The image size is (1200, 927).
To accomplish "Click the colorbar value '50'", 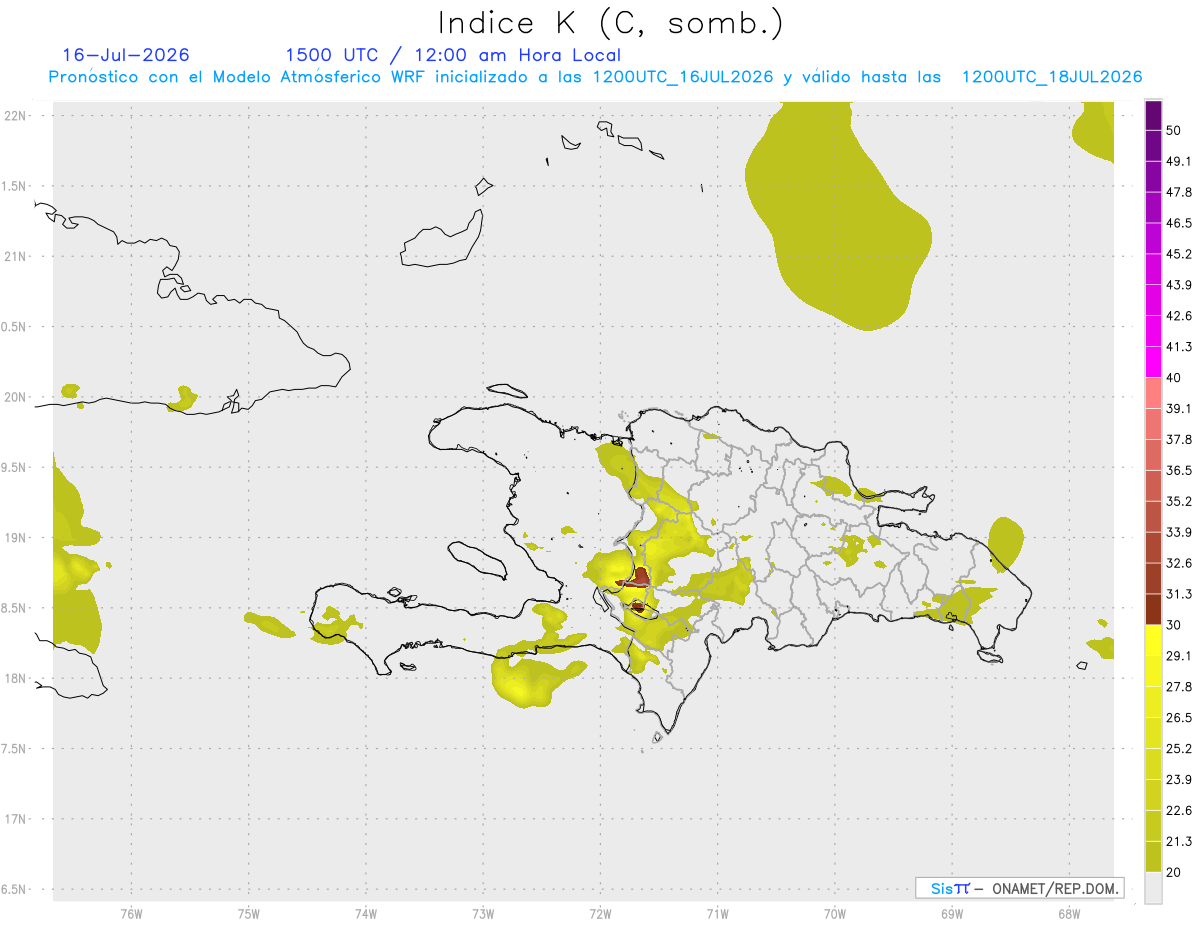I will 1174,131.
